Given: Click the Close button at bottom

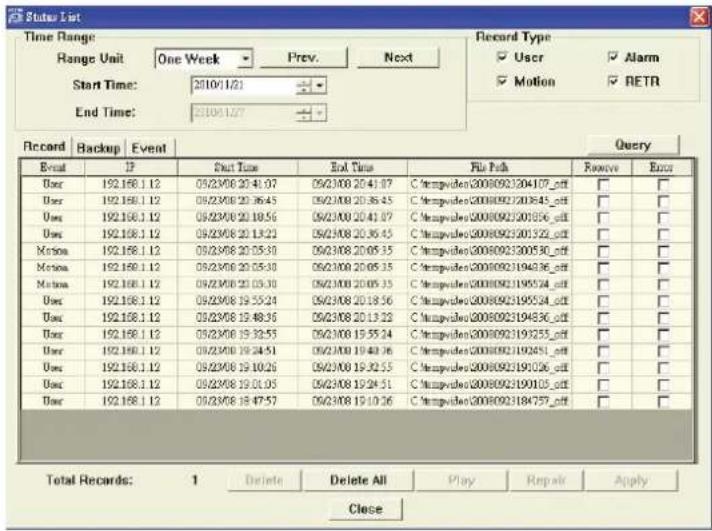Looking at the screenshot, I should click(366, 509).
